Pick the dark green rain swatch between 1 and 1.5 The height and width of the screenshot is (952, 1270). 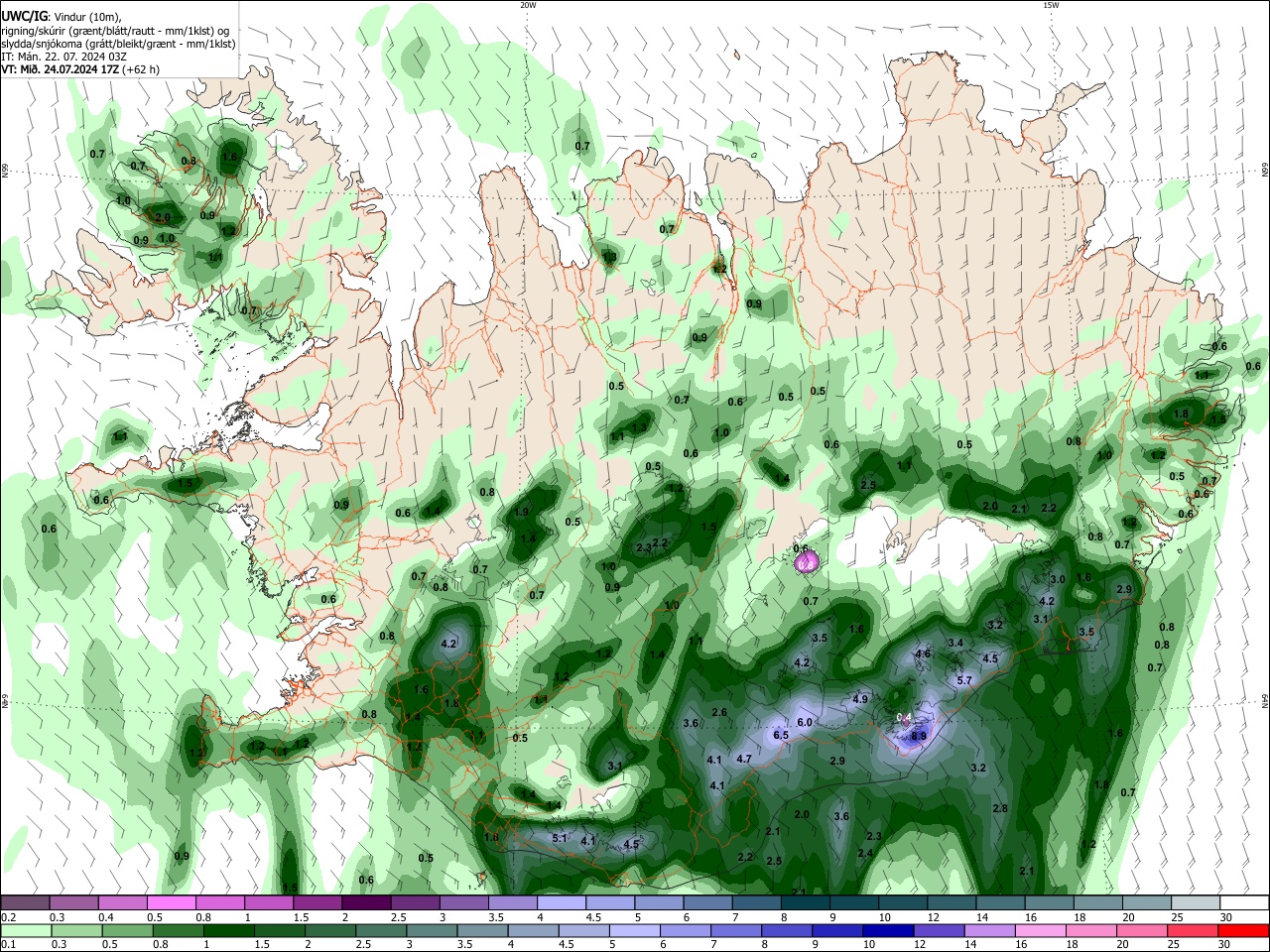pos(228,930)
